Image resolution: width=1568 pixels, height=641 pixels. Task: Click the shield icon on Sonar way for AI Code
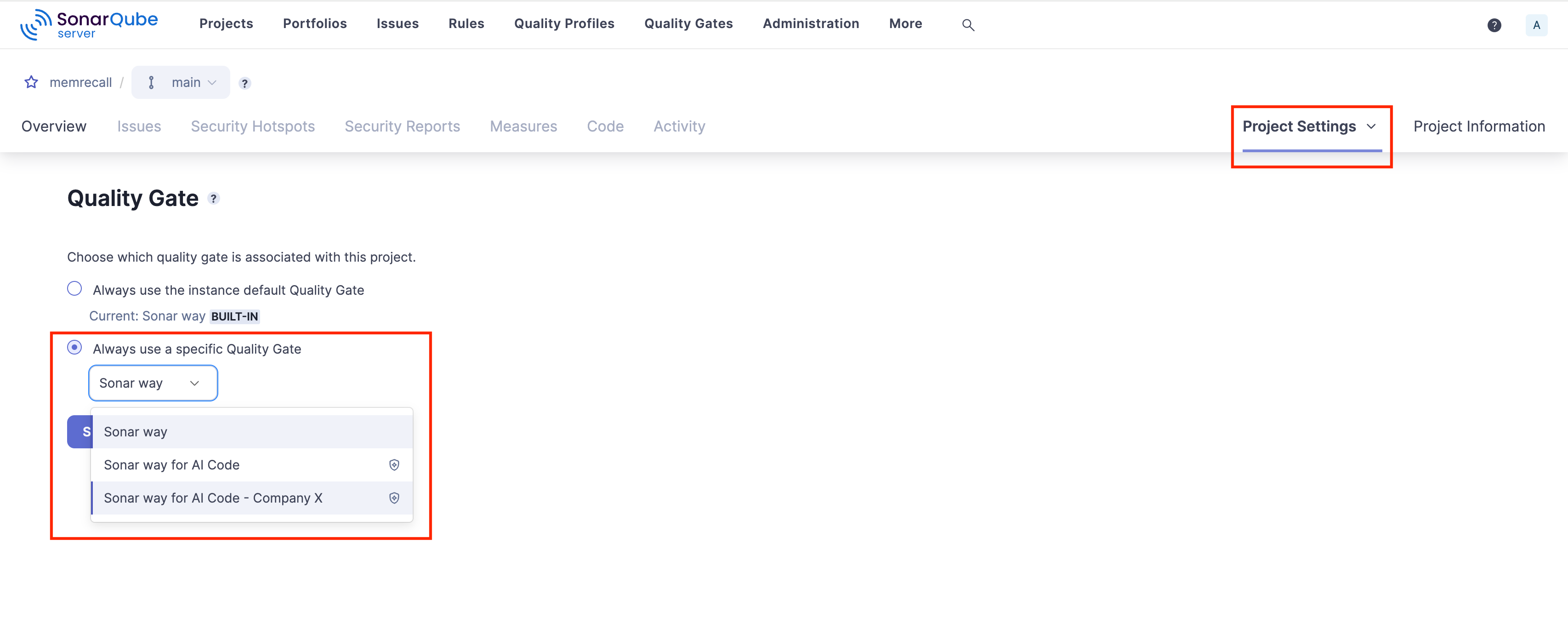[394, 464]
